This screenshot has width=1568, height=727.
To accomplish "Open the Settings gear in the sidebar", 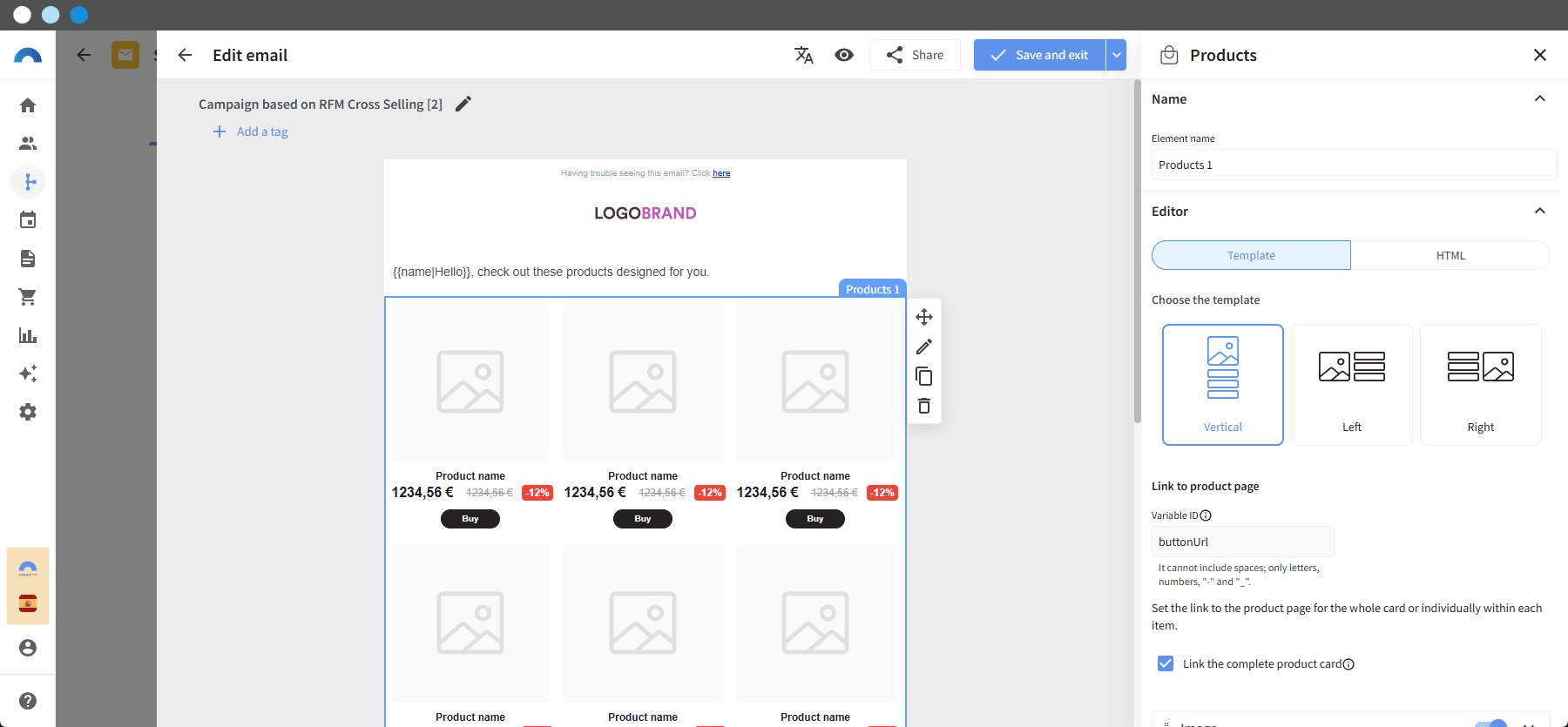I will 28,412.
